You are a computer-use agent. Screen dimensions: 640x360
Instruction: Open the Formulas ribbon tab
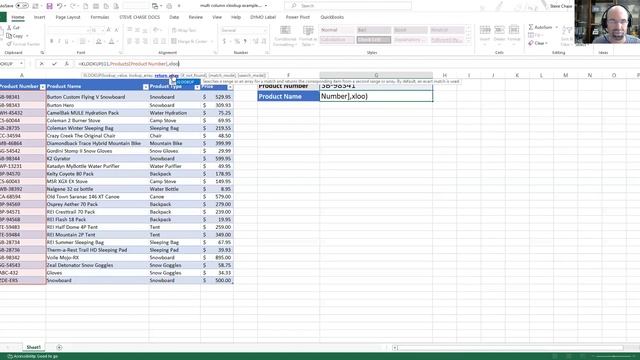point(100,17)
